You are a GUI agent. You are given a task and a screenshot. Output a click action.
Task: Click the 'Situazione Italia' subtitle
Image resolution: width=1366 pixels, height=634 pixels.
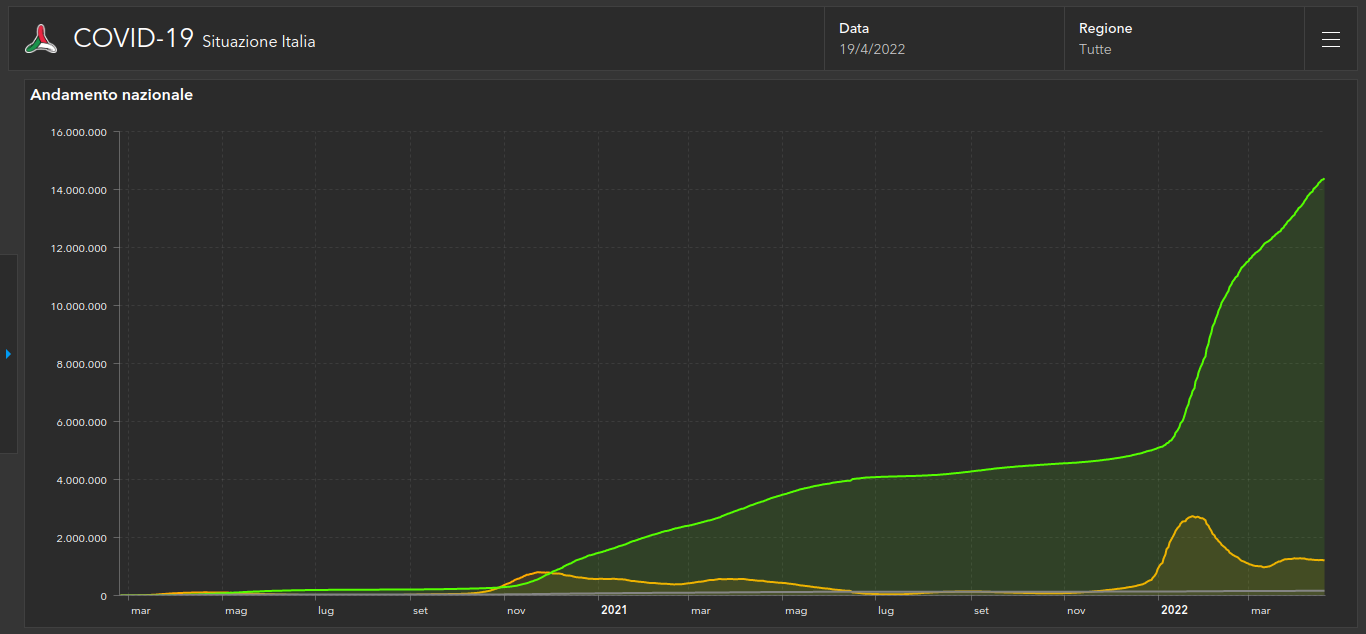point(259,42)
